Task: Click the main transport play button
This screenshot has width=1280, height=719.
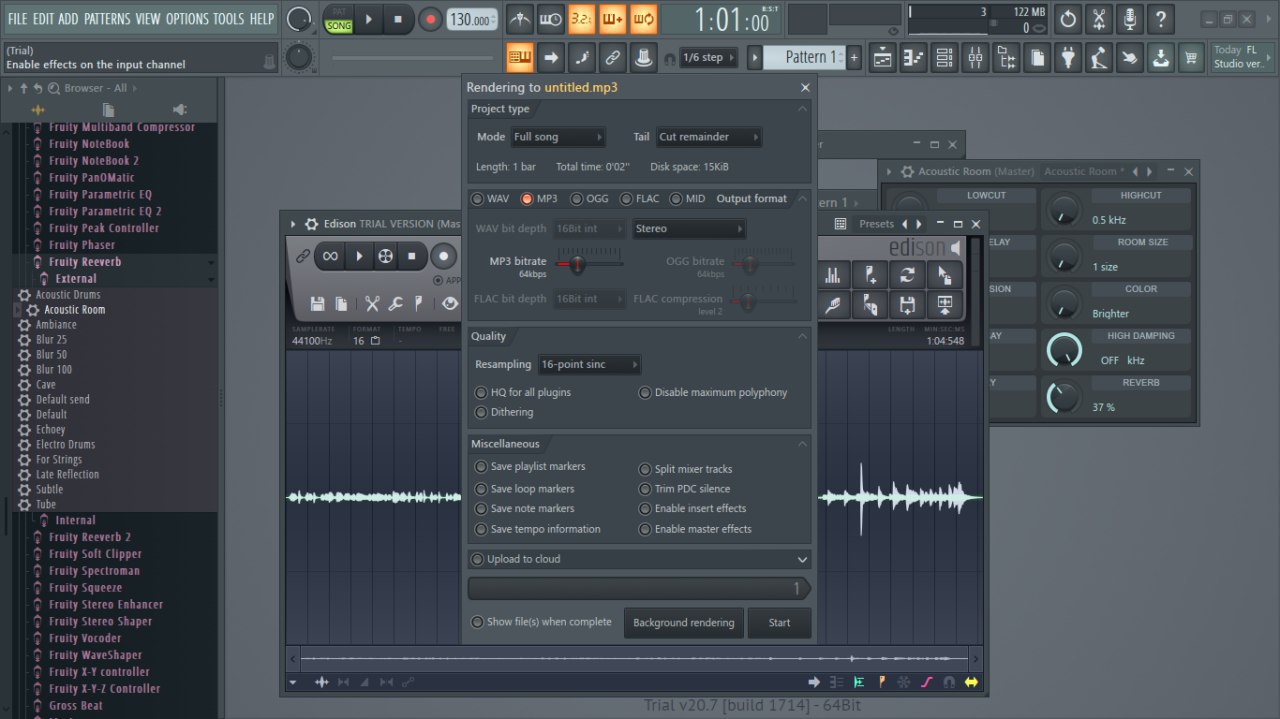Action: pyautogui.click(x=369, y=19)
